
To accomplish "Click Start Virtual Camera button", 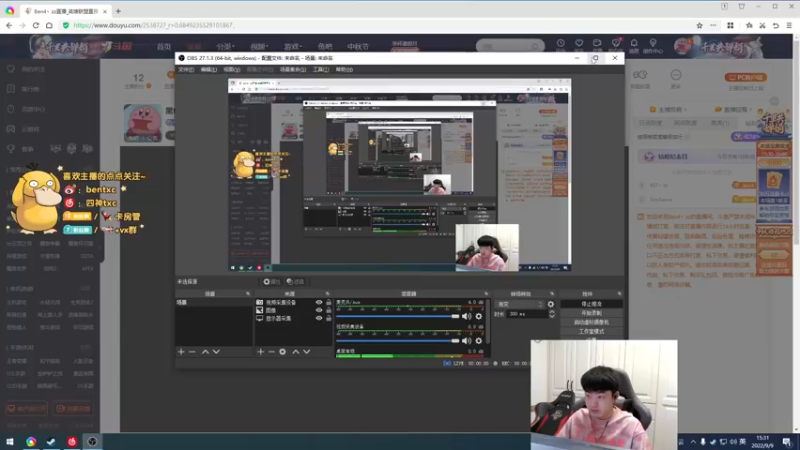I will tap(591, 322).
